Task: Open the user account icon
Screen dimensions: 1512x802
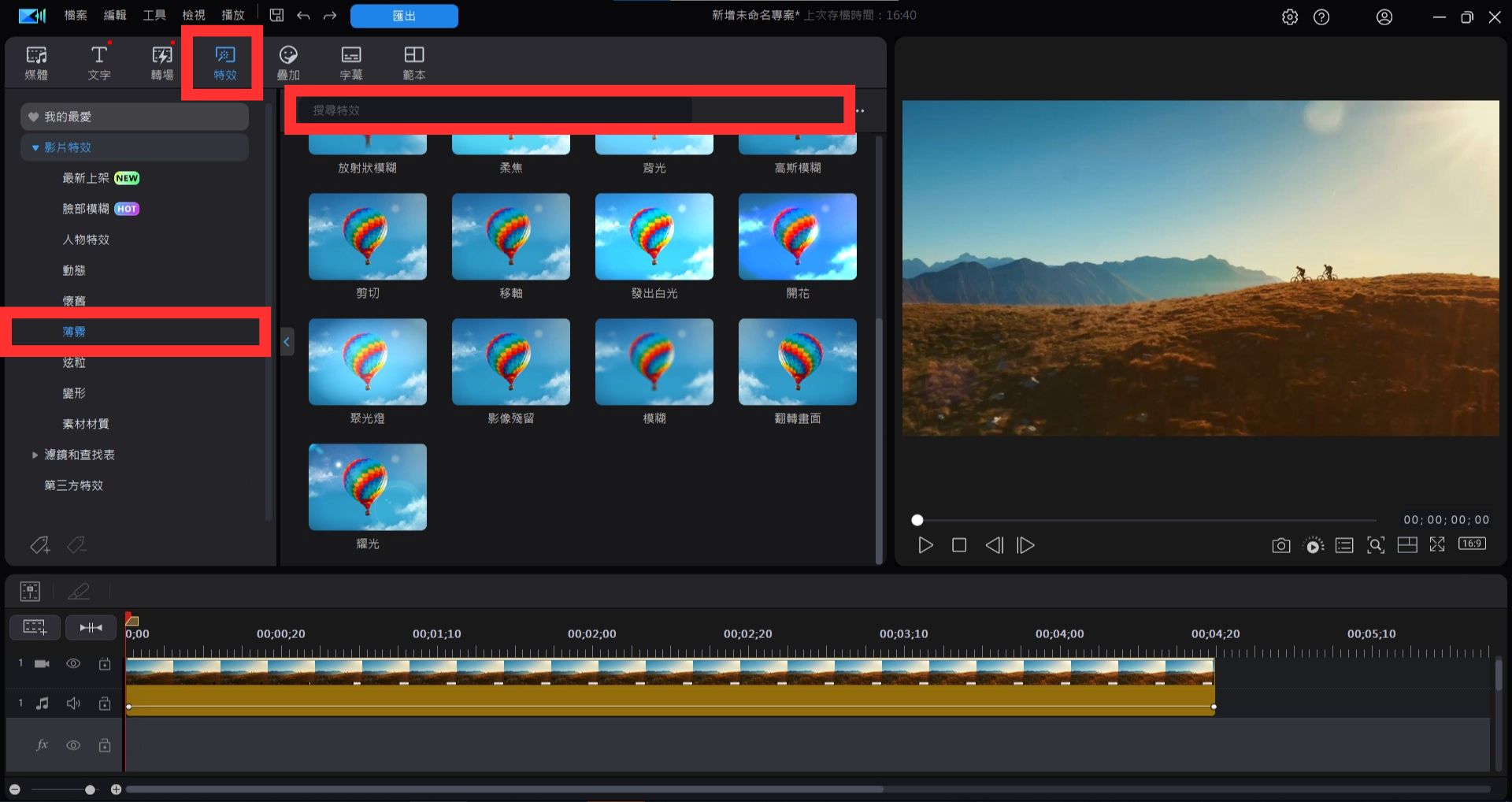Action: click(x=1384, y=17)
